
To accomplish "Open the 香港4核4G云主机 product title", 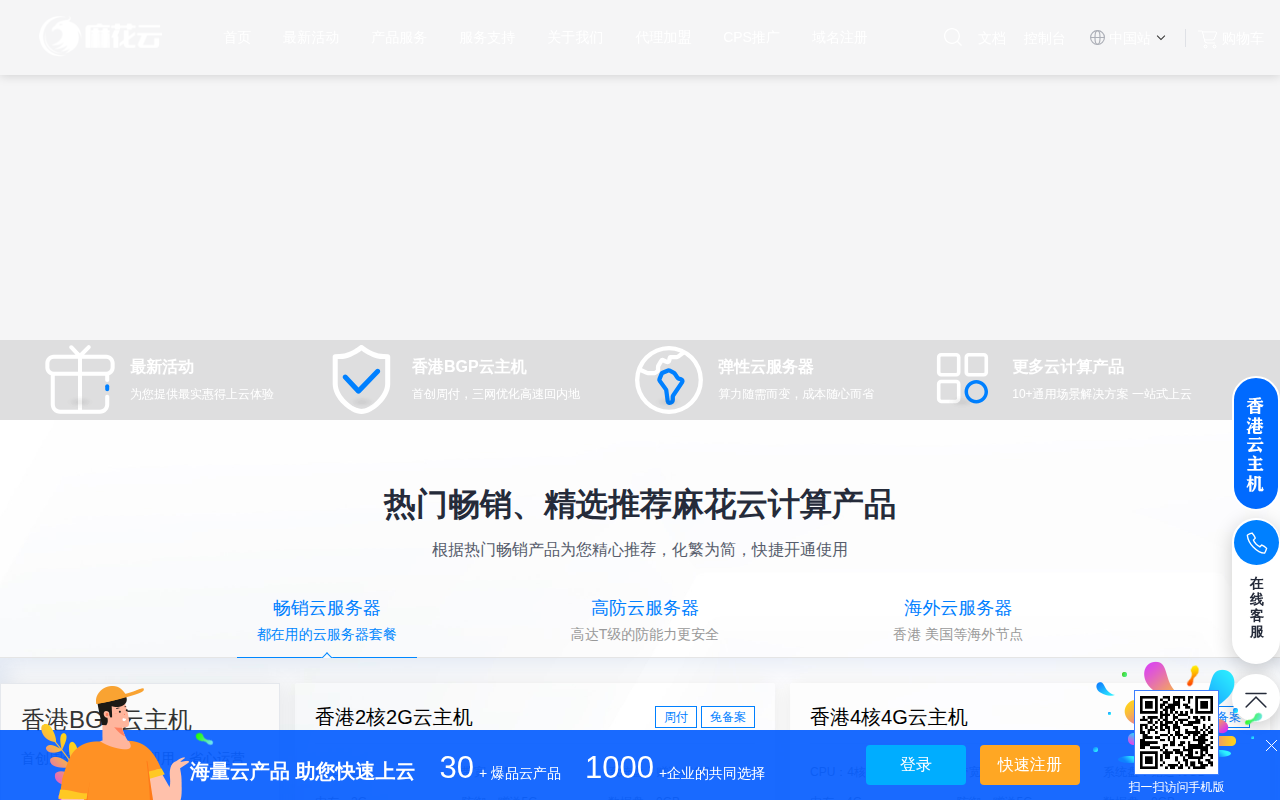I will 889,717.
